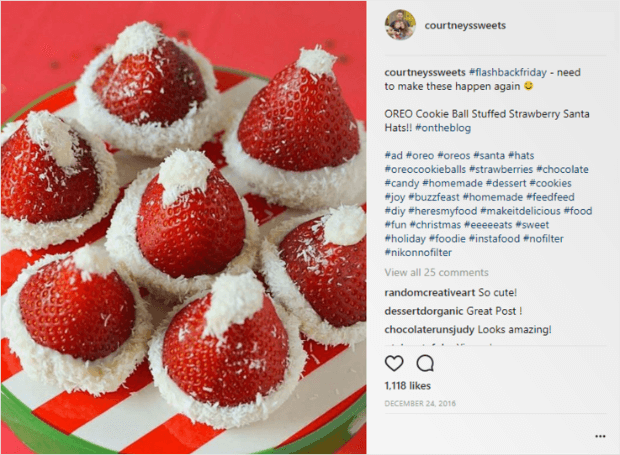Open the #instafood hashtag

coord(494,238)
